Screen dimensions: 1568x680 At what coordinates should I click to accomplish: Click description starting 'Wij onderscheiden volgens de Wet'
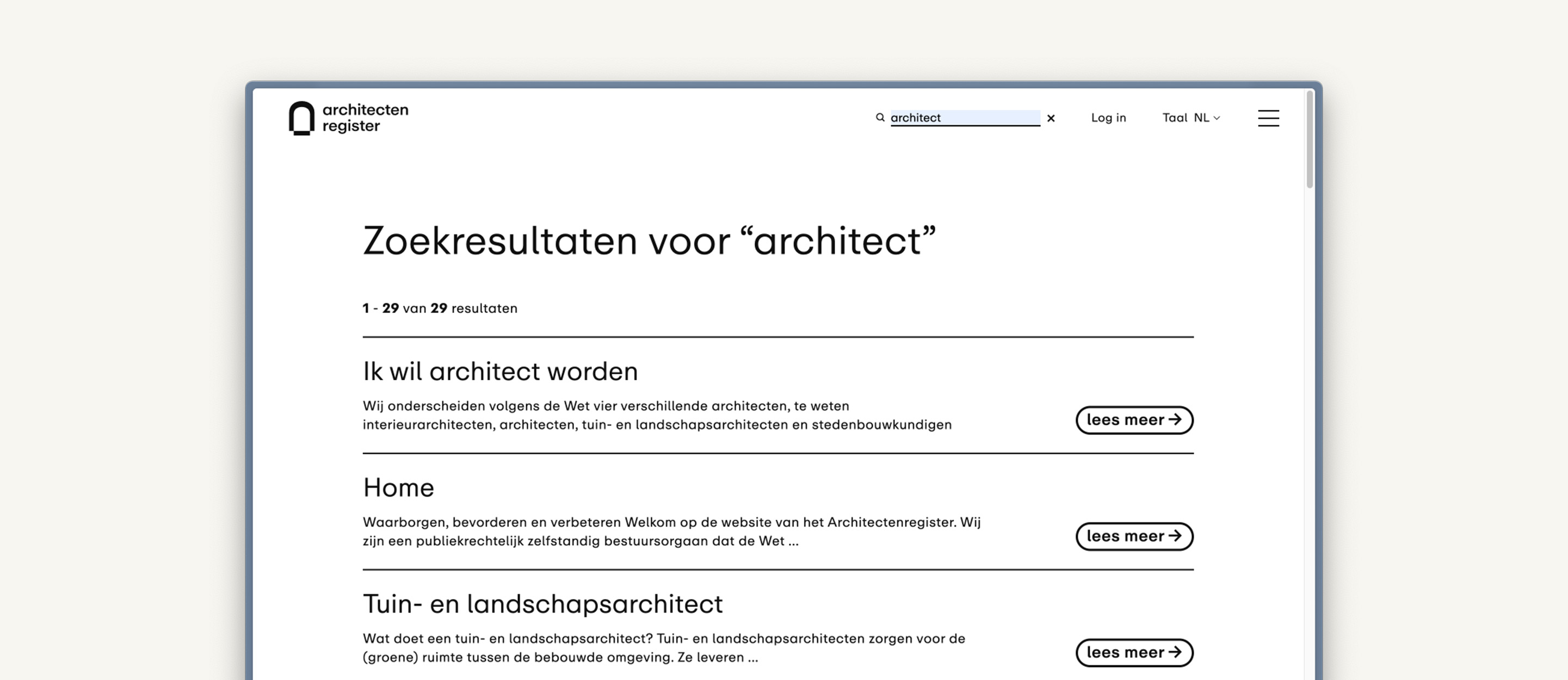(x=657, y=415)
